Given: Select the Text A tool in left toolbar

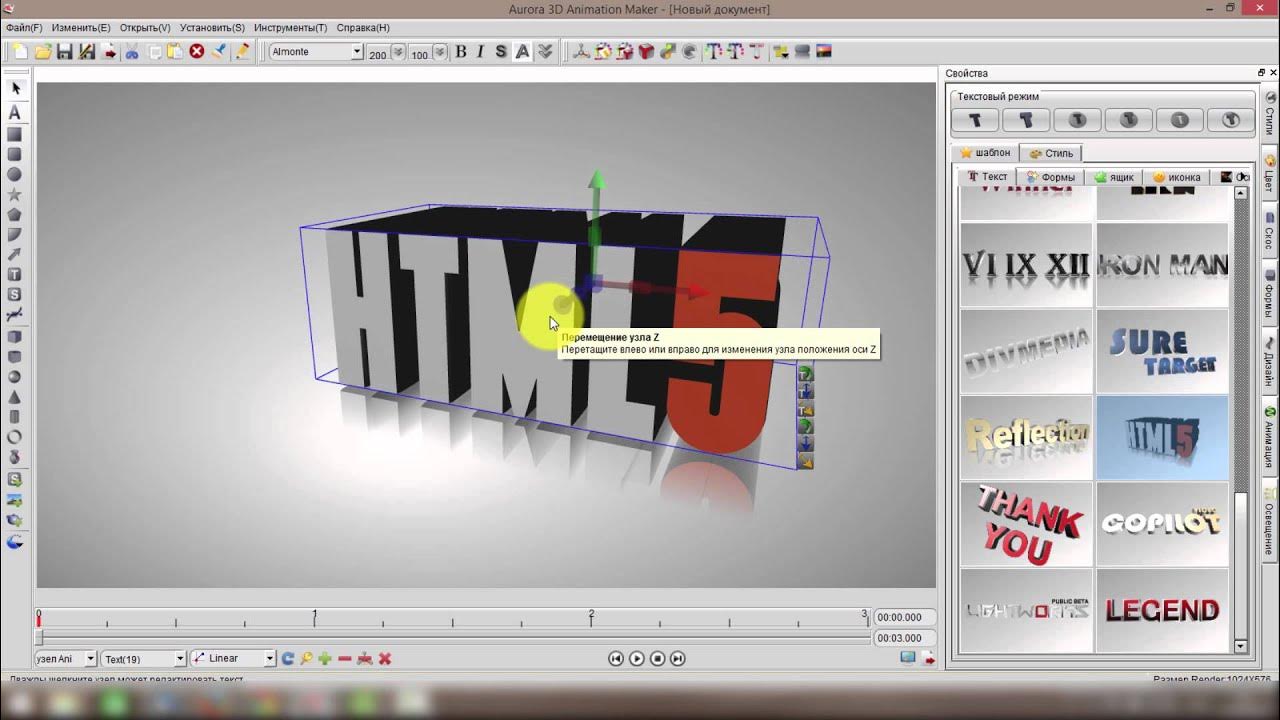Looking at the screenshot, I should click(x=15, y=113).
